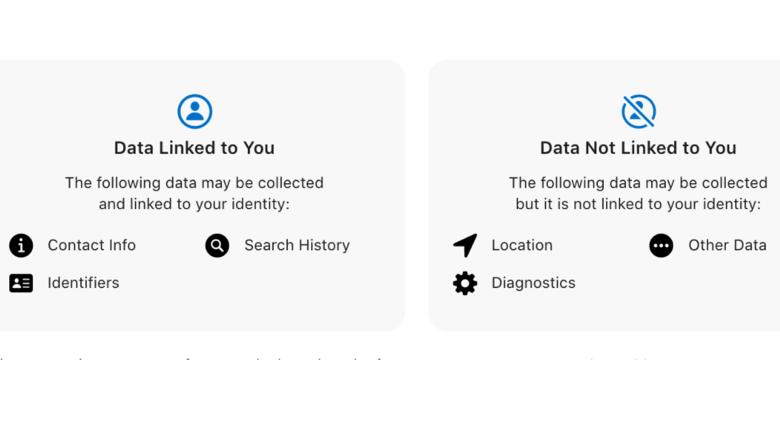Select the Diagnostics text label
Viewport: 780px width, 439px height.
pos(533,283)
